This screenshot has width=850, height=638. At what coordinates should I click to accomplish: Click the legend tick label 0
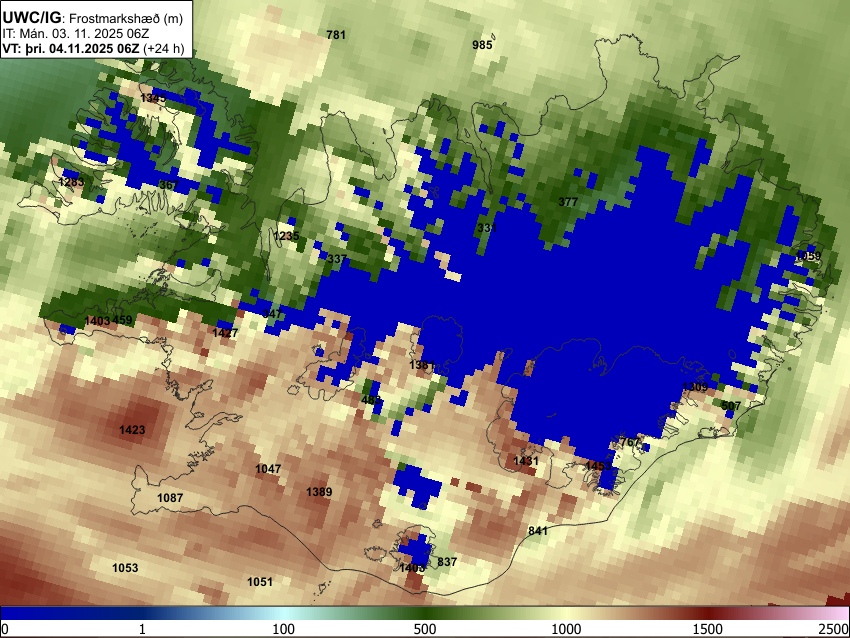(x=5, y=629)
